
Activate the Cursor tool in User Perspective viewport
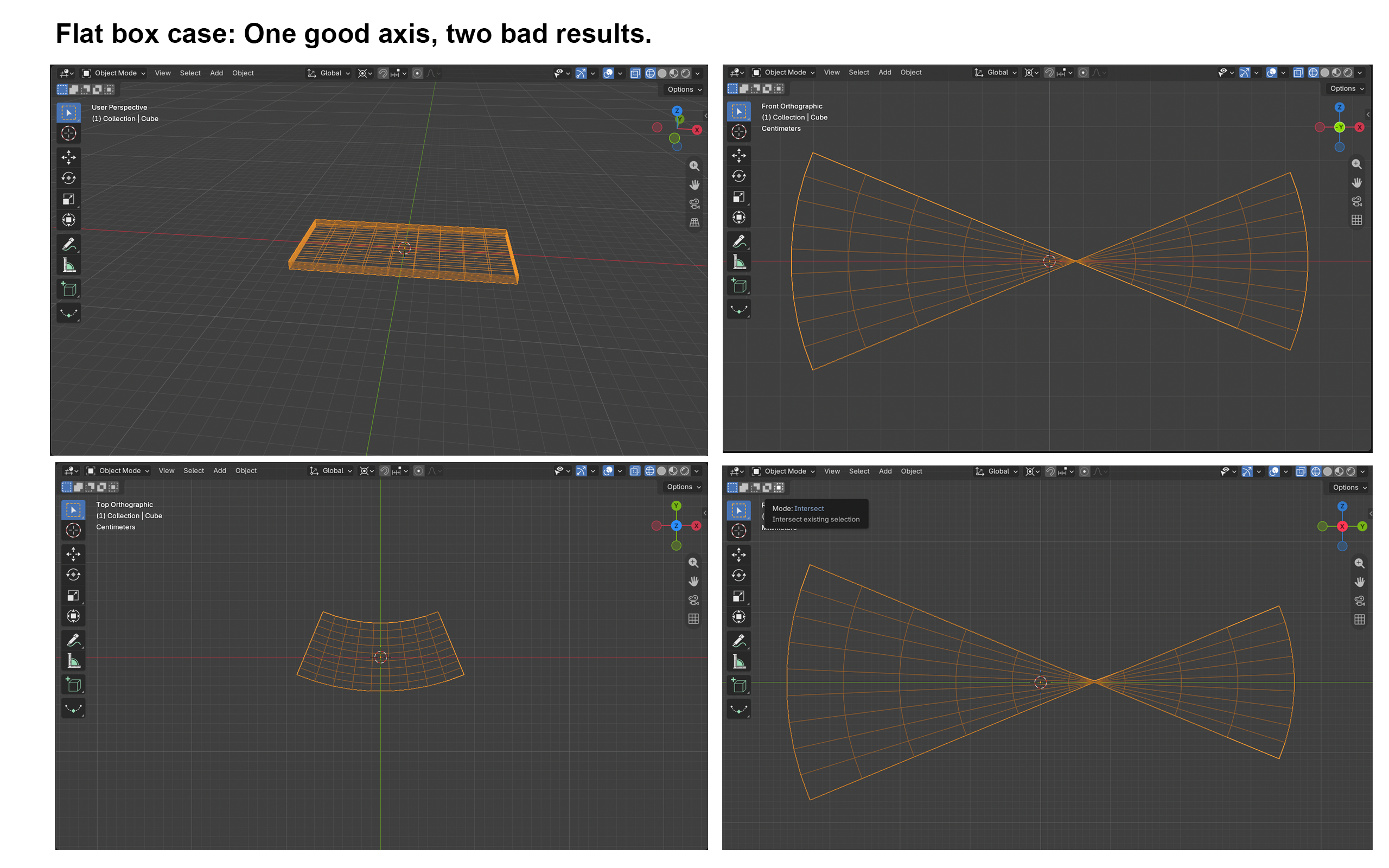coord(69,133)
